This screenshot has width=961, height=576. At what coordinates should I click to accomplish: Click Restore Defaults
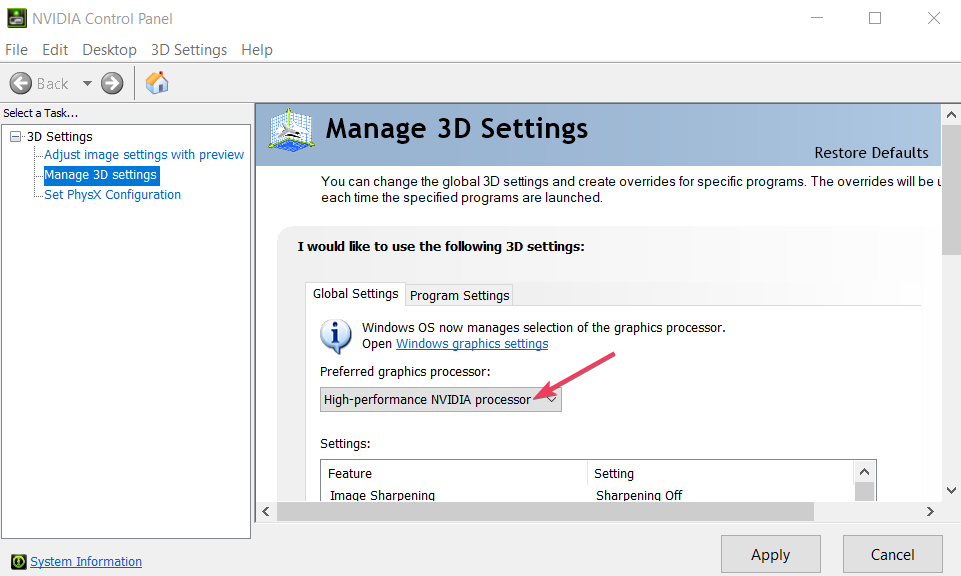click(x=871, y=153)
